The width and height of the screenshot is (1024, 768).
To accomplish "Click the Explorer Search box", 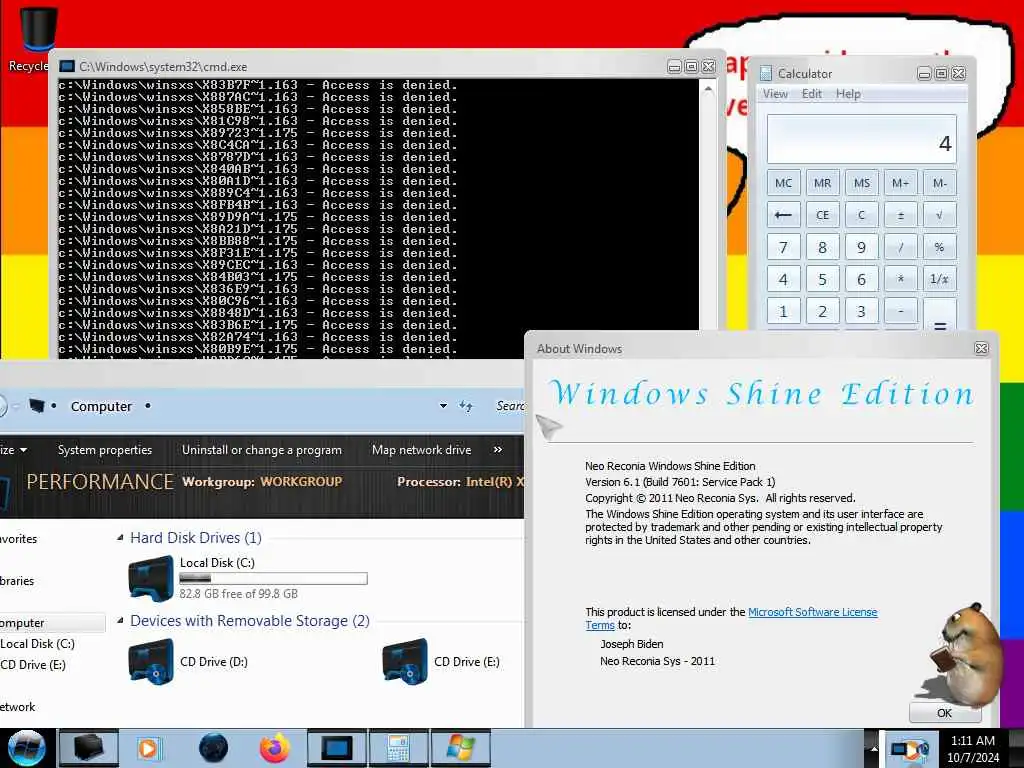I will (509, 406).
